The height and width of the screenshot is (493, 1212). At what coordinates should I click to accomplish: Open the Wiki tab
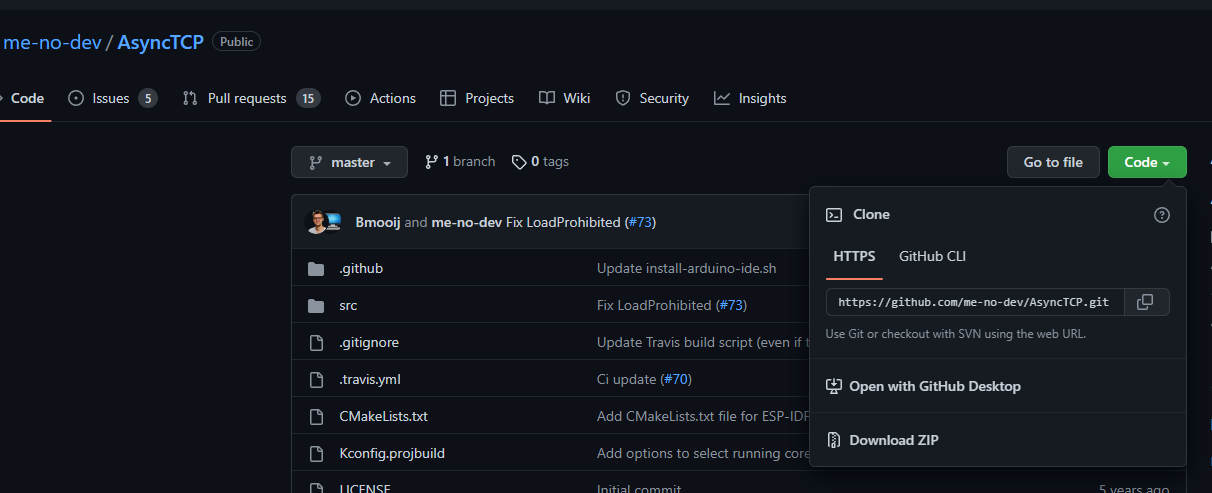click(564, 98)
